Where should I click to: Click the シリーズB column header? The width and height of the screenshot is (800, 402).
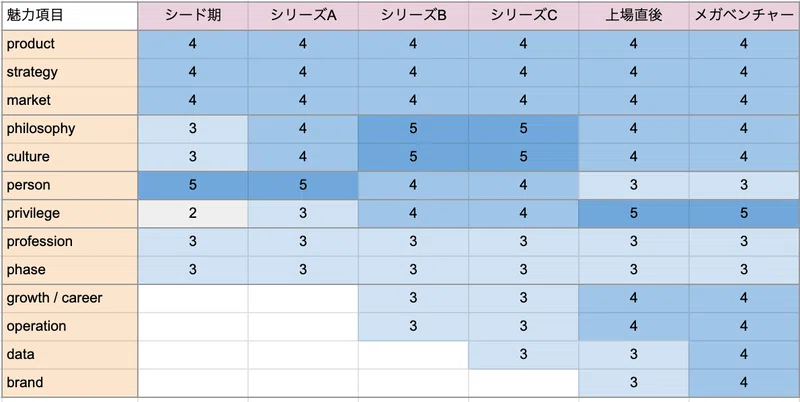[x=413, y=15]
